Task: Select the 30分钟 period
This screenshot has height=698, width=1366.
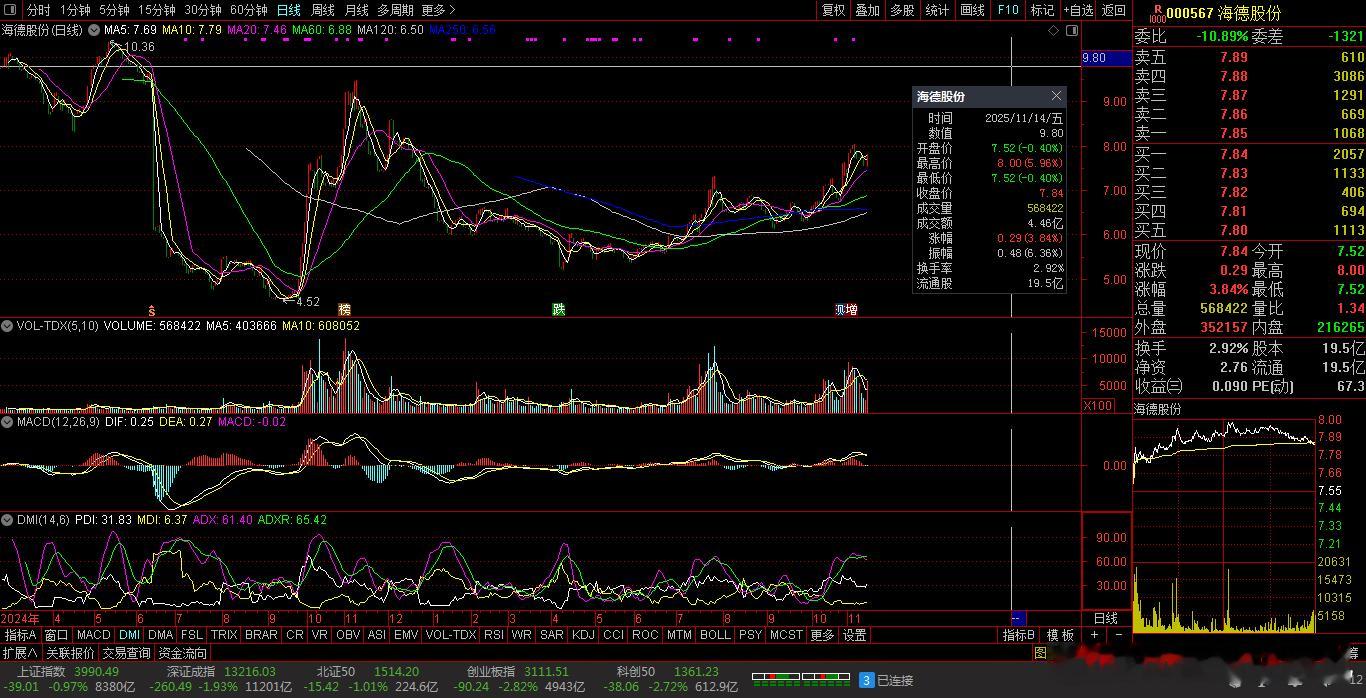Action: (203, 10)
